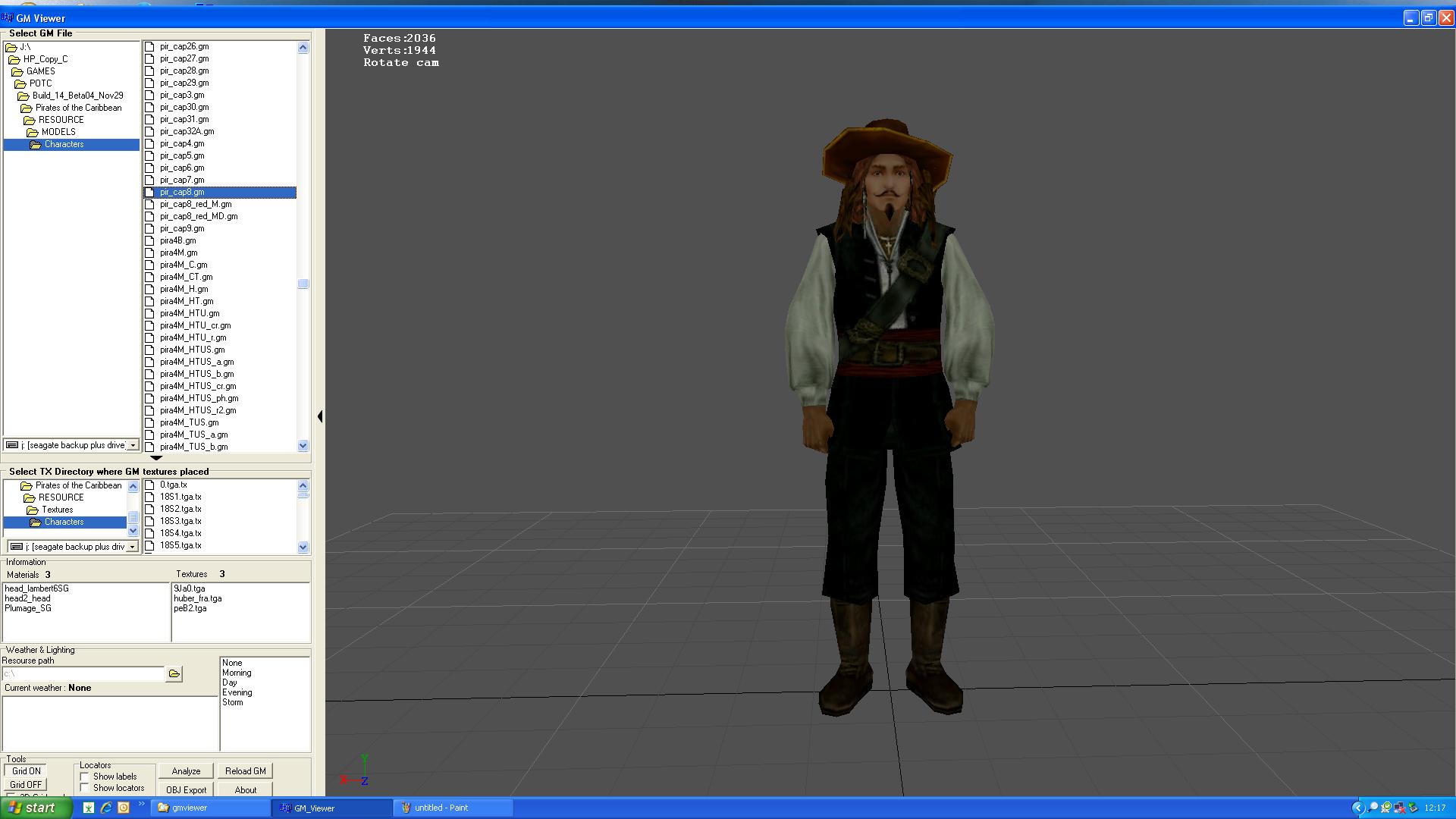The height and width of the screenshot is (819, 1456).
Task: Select Evening in the weather list
Action: (237, 692)
